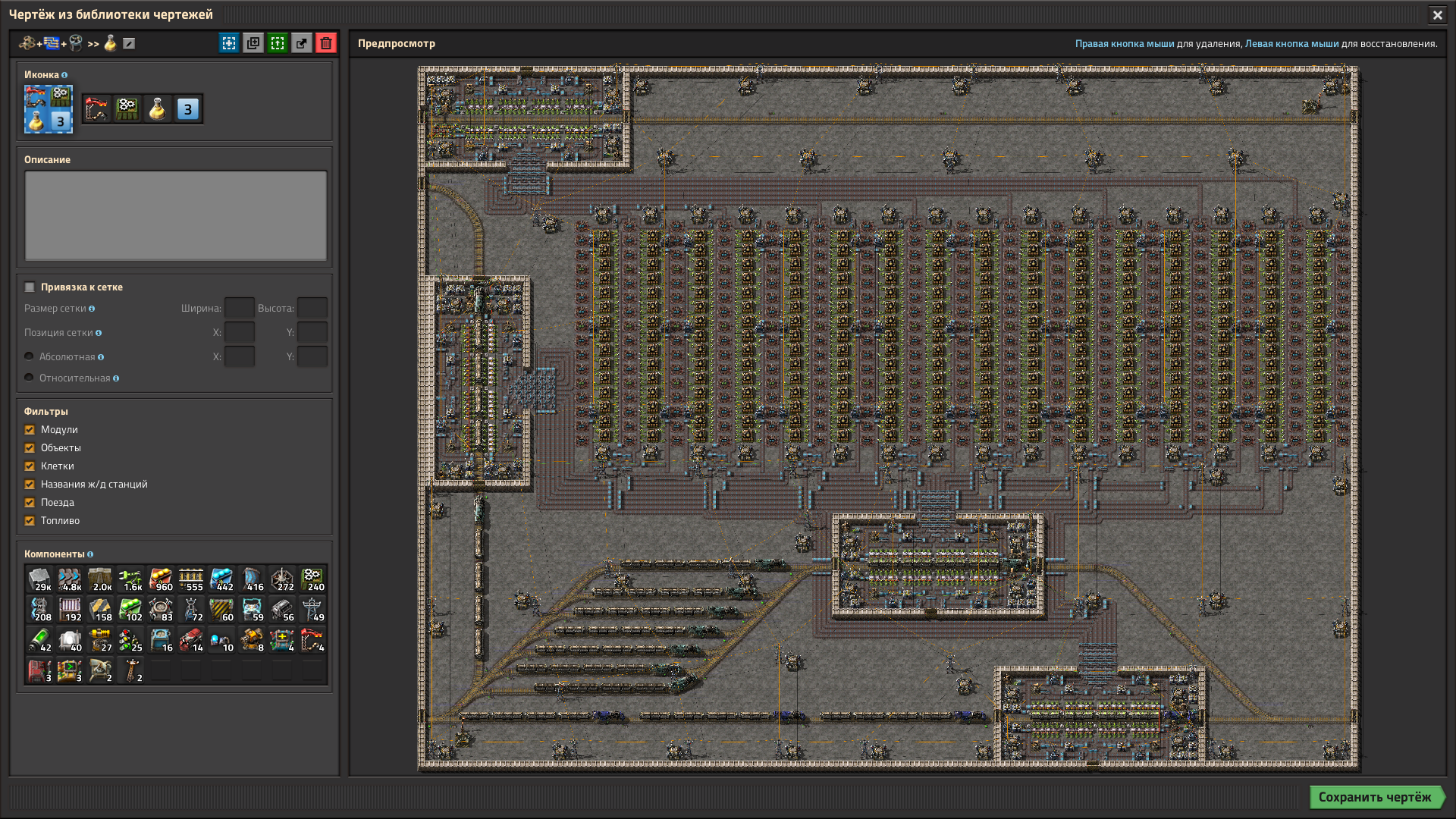Click the big electric pole component showing 49
This screenshot has height=819, width=1456.
(x=312, y=610)
